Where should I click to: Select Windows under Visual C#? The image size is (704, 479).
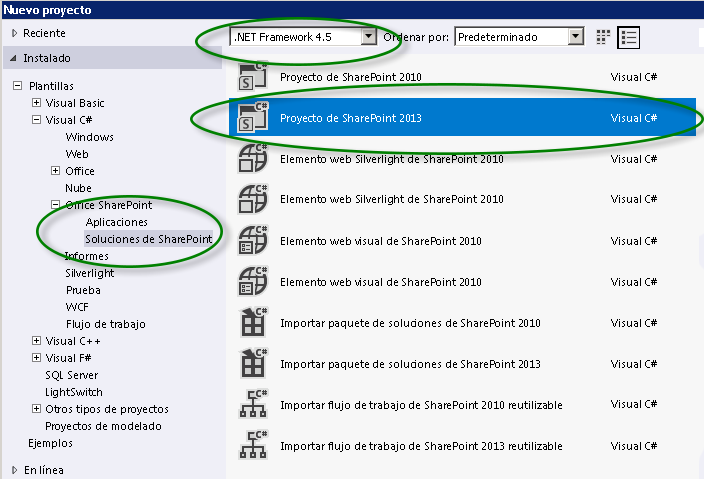tap(89, 137)
